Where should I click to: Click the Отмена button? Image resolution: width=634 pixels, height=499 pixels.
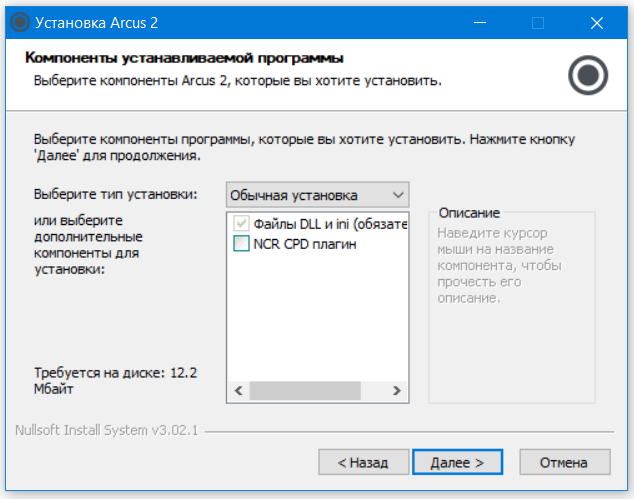564,462
